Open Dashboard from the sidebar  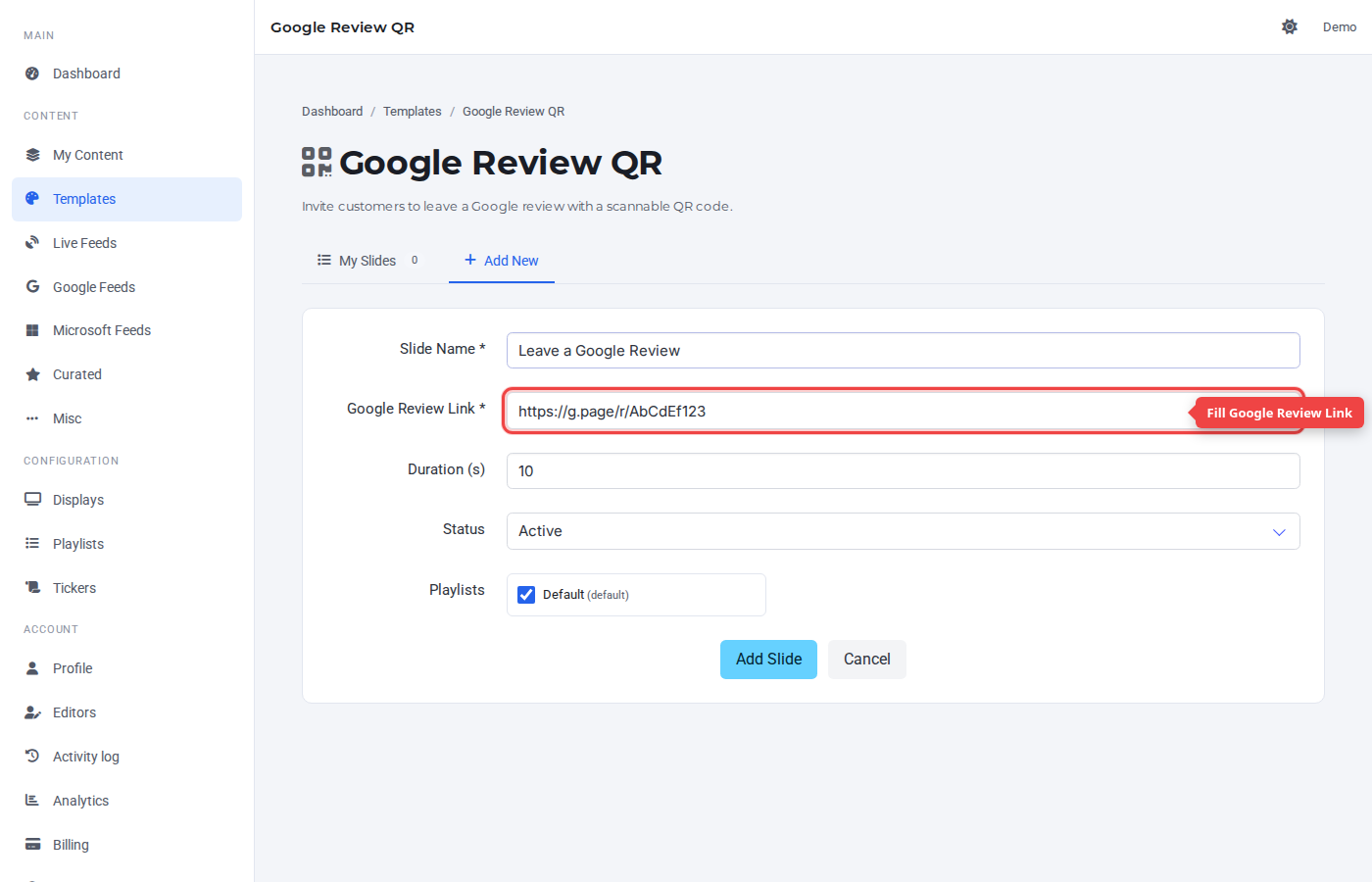click(x=126, y=73)
